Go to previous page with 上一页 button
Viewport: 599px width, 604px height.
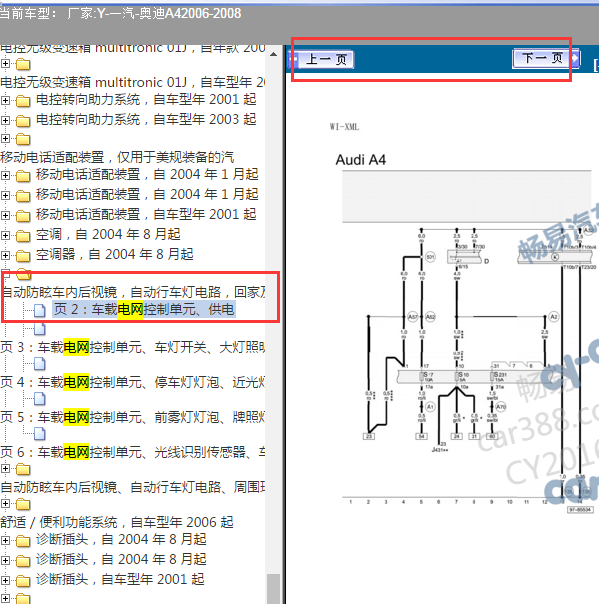coord(322,60)
